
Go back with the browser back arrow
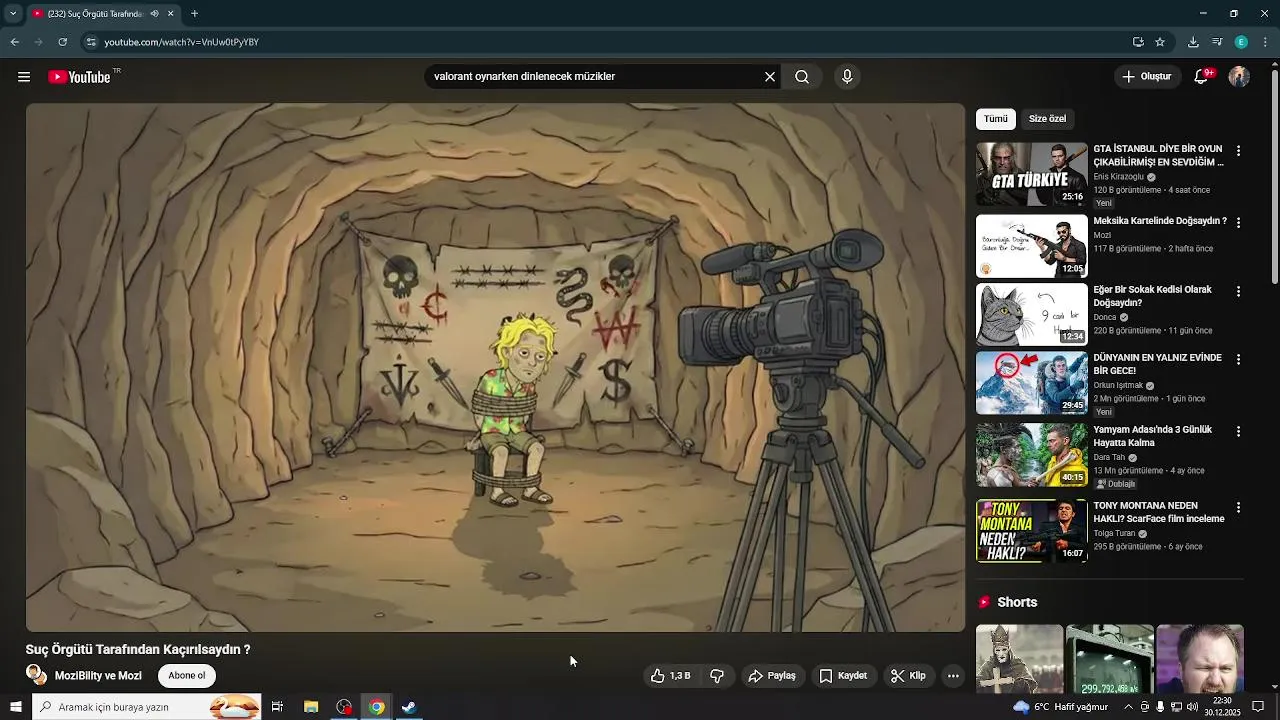(x=14, y=42)
